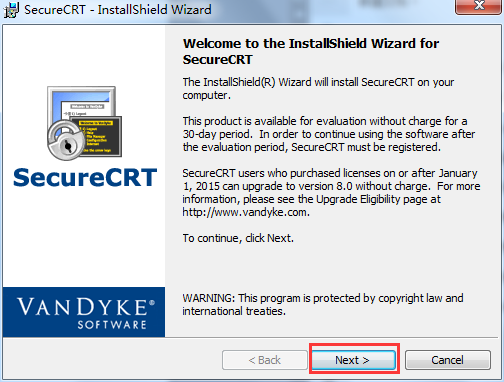Click the Next > button
Screen dimensions: 504x382
[354, 360]
